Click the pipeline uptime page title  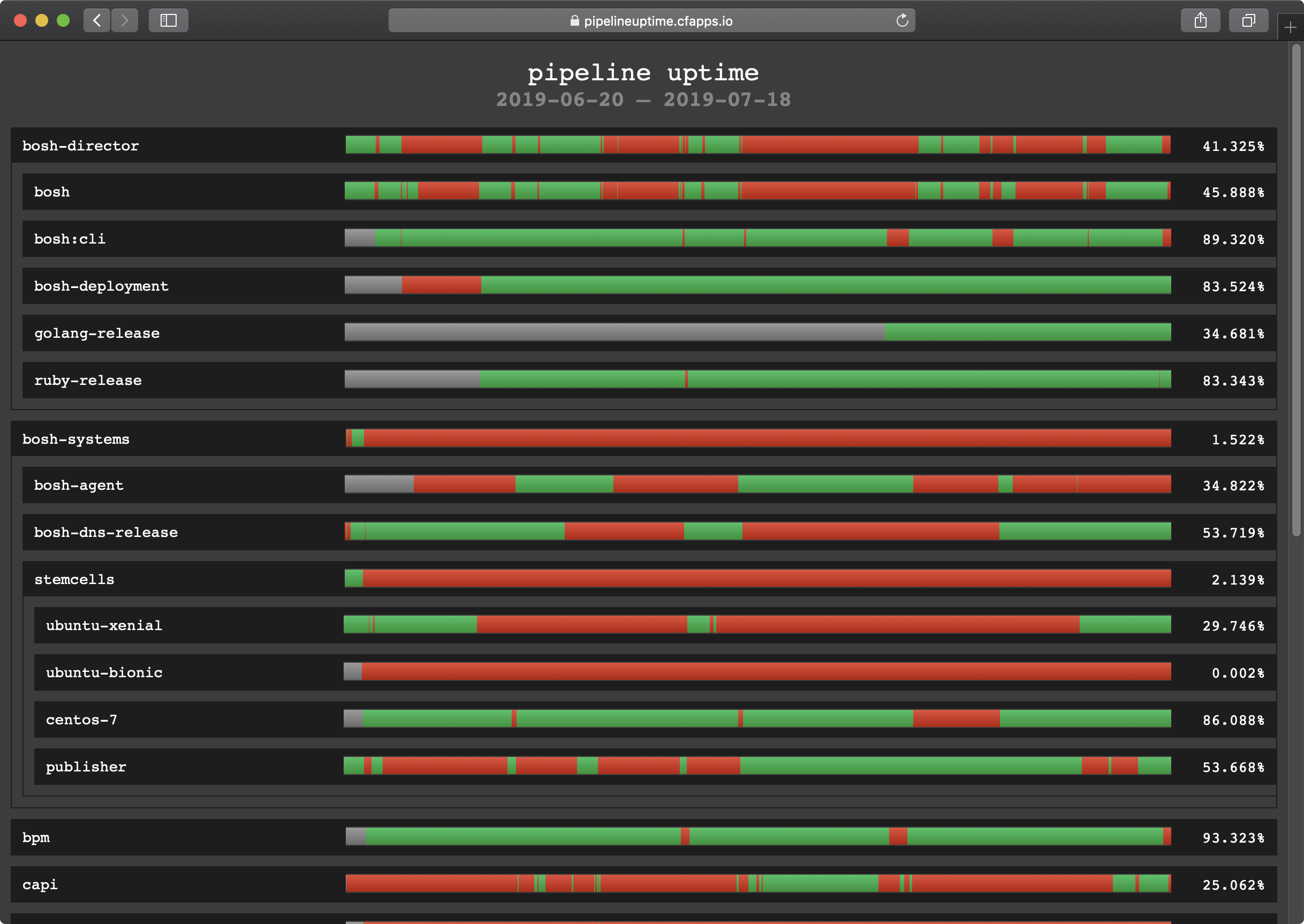coord(643,73)
